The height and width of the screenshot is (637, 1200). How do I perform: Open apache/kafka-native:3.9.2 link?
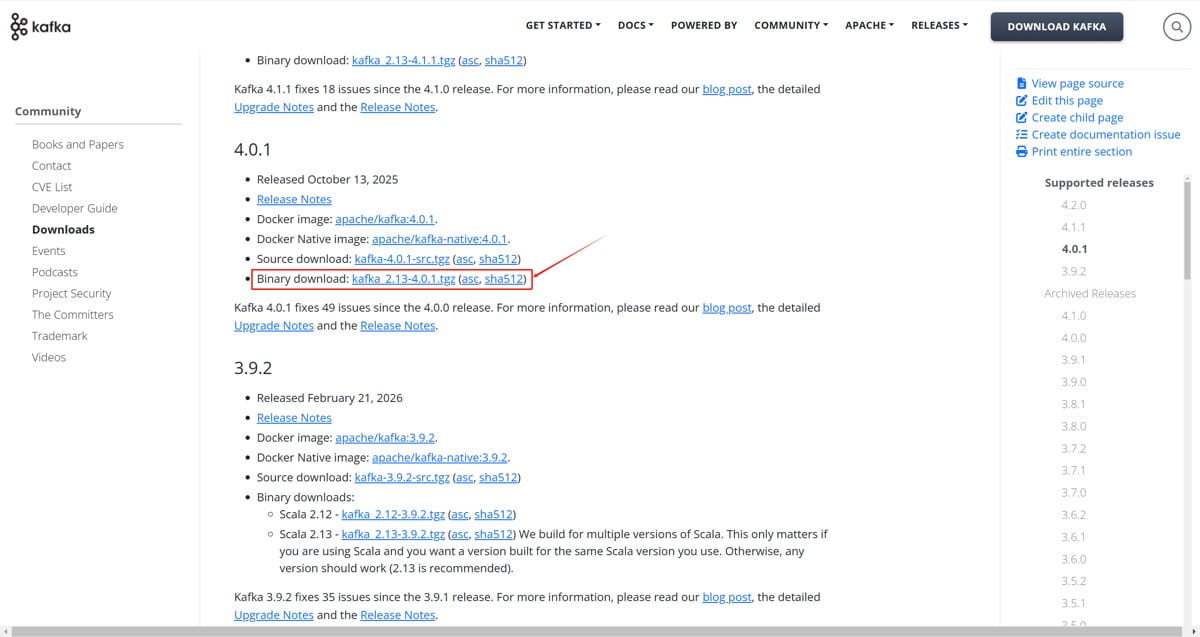point(440,458)
